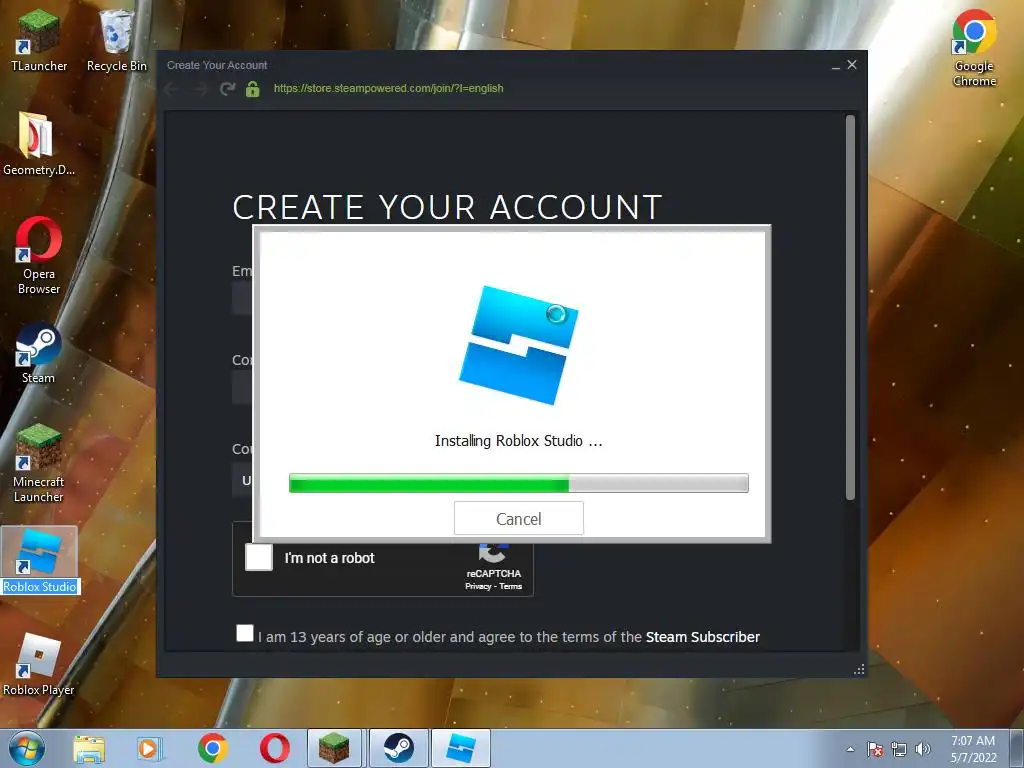
Task: Launch Opera Browser from the desktop
Action: tap(39, 255)
